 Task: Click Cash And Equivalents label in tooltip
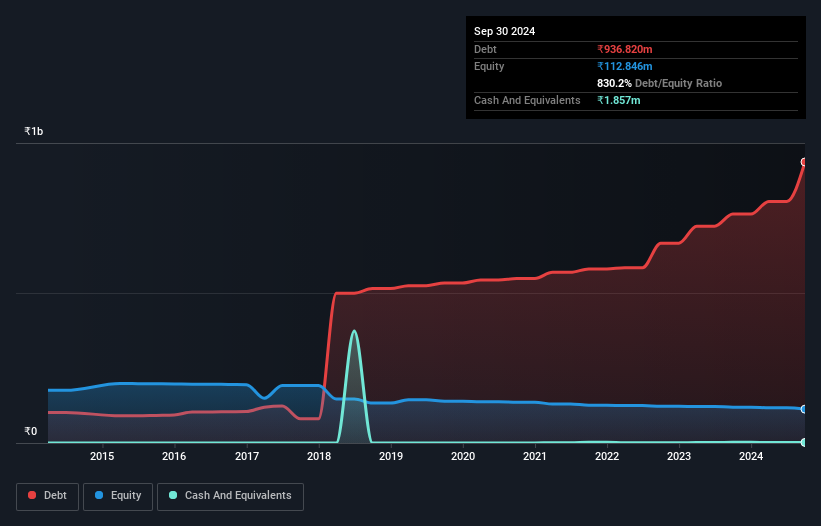coord(527,100)
